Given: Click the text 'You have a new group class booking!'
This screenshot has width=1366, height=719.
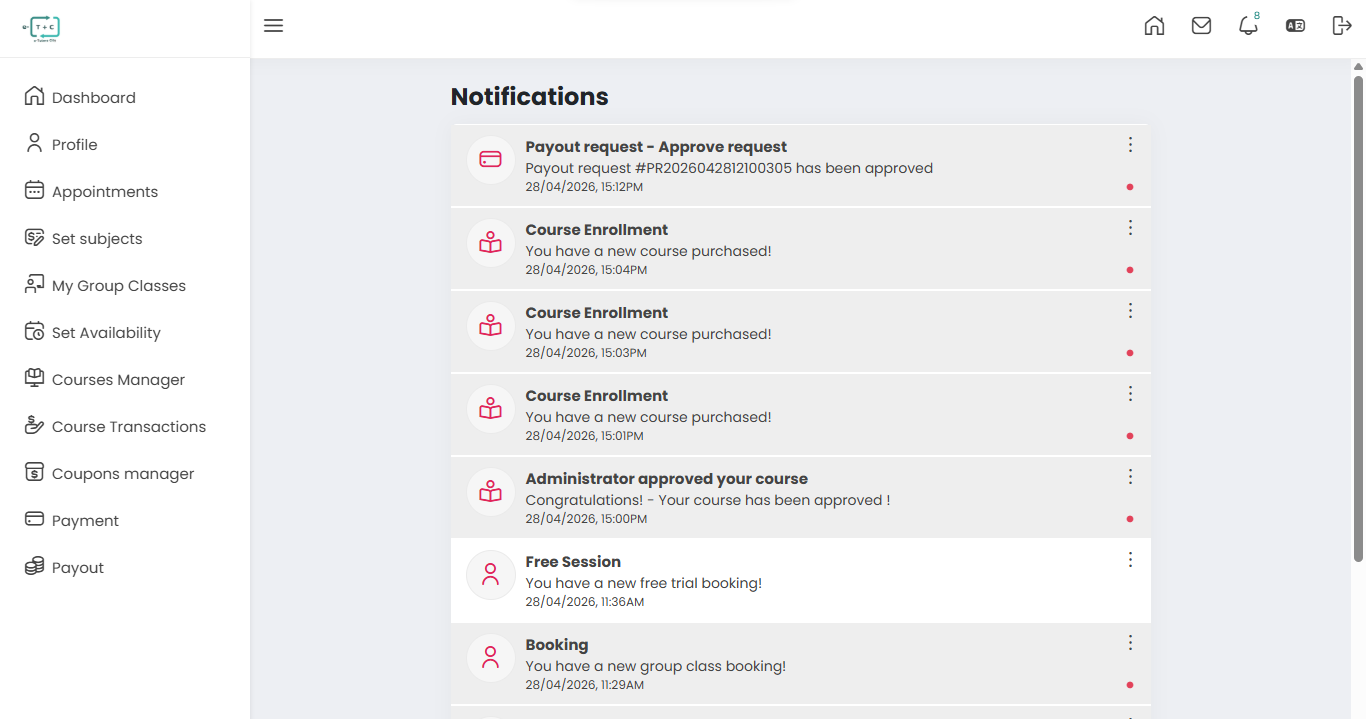Looking at the screenshot, I should click(x=656, y=666).
